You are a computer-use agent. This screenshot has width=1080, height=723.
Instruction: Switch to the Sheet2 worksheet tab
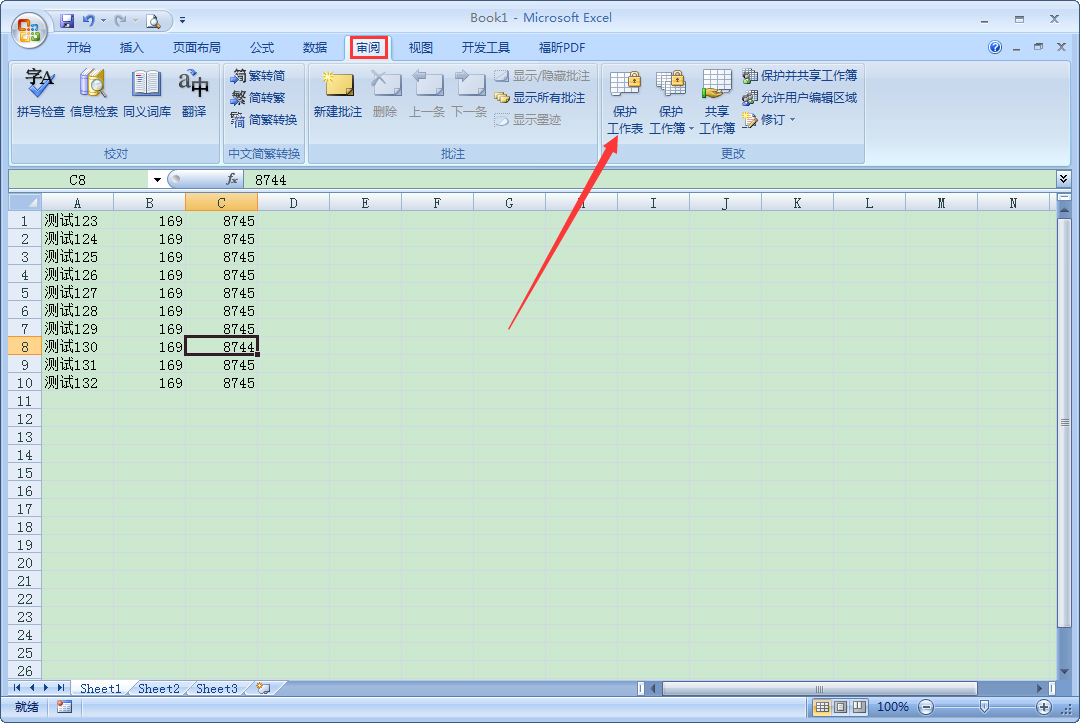158,688
